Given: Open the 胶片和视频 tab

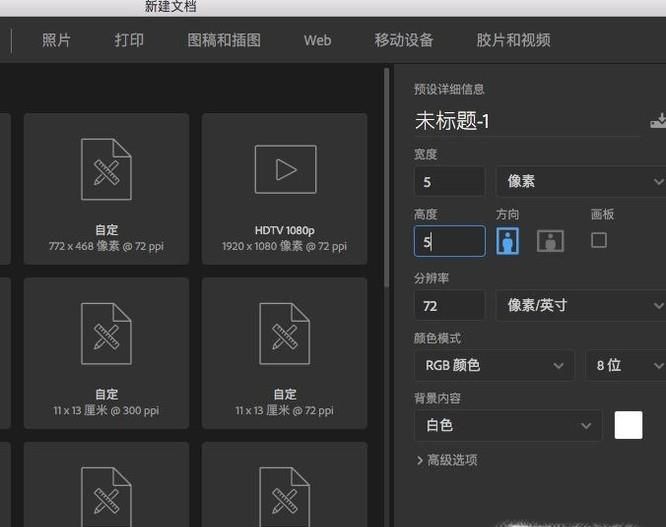Looking at the screenshot, I should point(513,40).
